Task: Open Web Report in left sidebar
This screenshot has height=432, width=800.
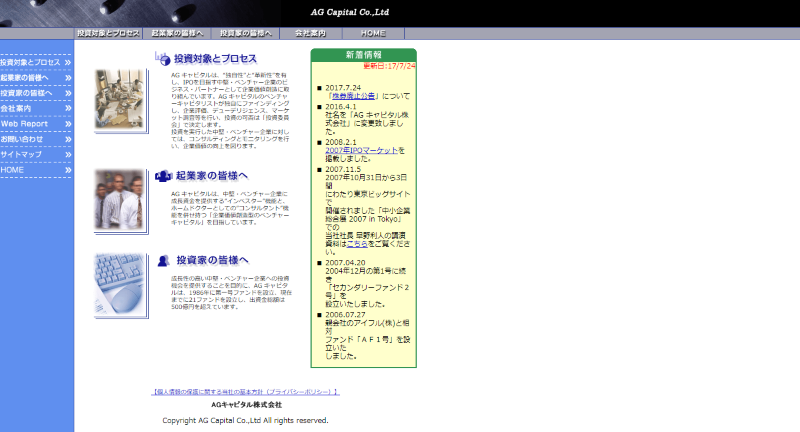Action: coord(24,123)
